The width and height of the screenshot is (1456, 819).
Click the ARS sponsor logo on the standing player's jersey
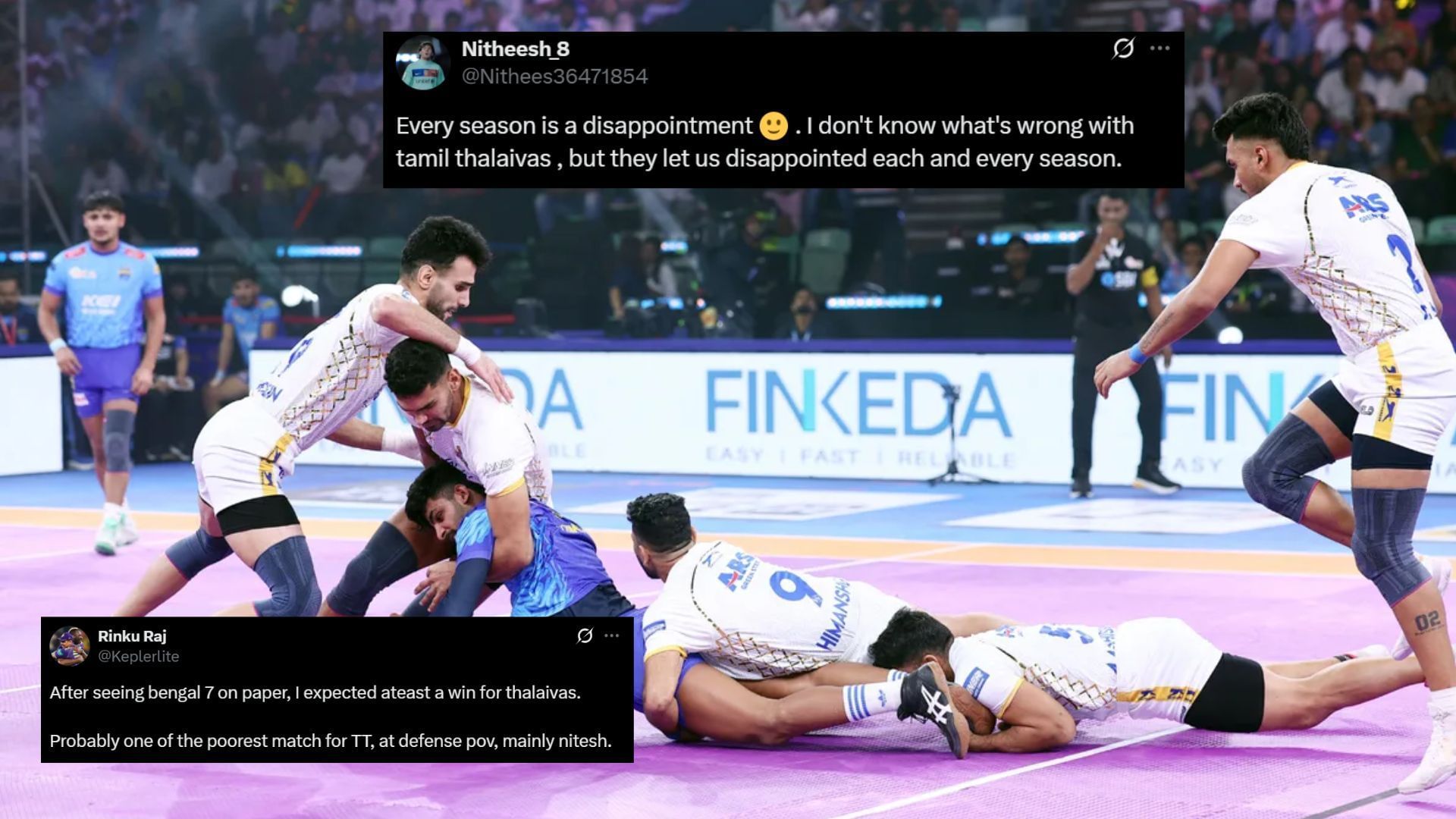pyautogui.click(x=1364, y=205)
